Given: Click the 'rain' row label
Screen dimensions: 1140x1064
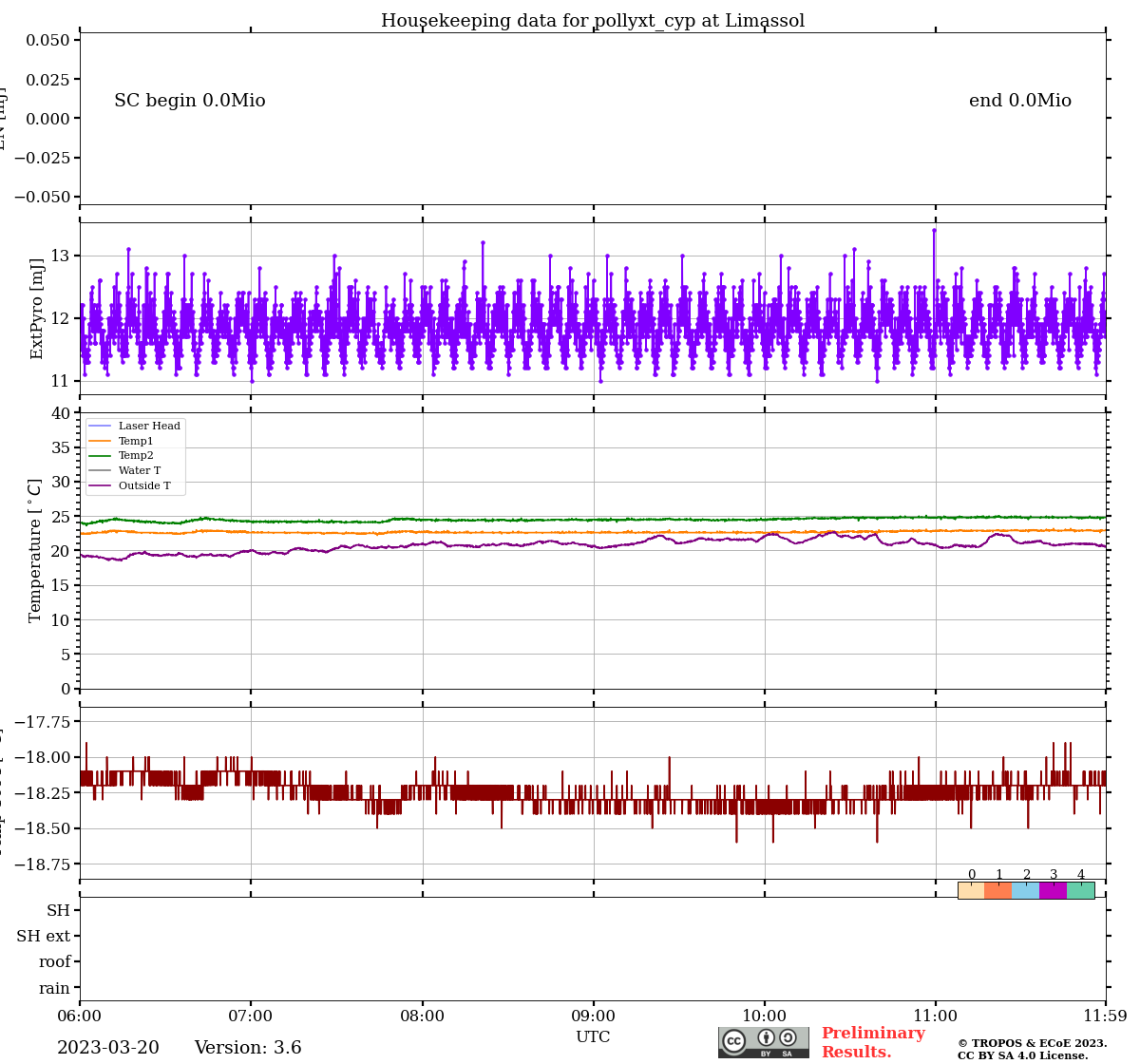Looking at the screenshot, I should tap(54, 988).
